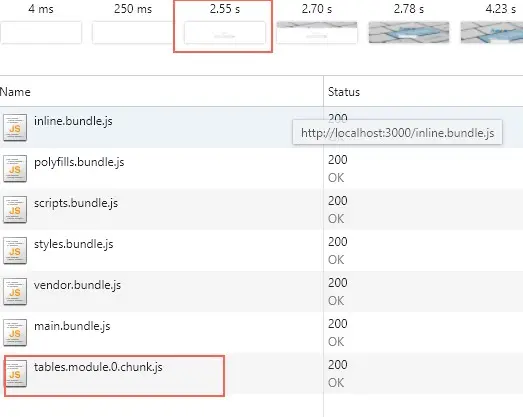Click the vendor.bundle.js JS file icon

[x=15, y=292]
